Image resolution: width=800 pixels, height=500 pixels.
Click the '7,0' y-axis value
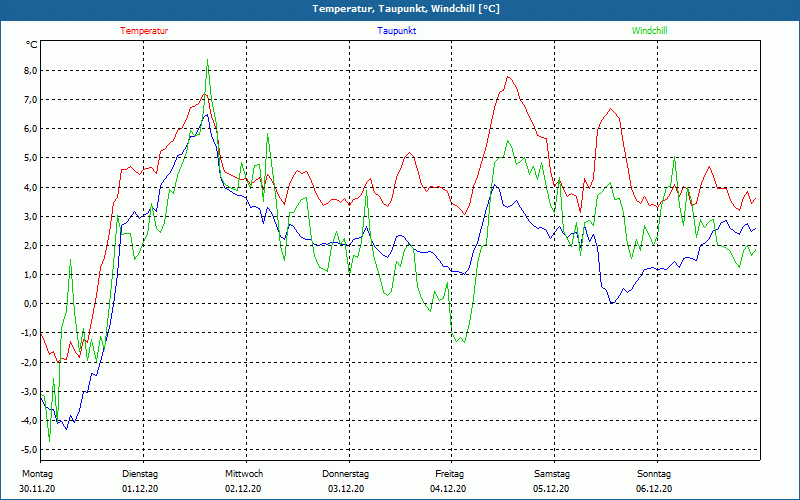click(31, 99)
